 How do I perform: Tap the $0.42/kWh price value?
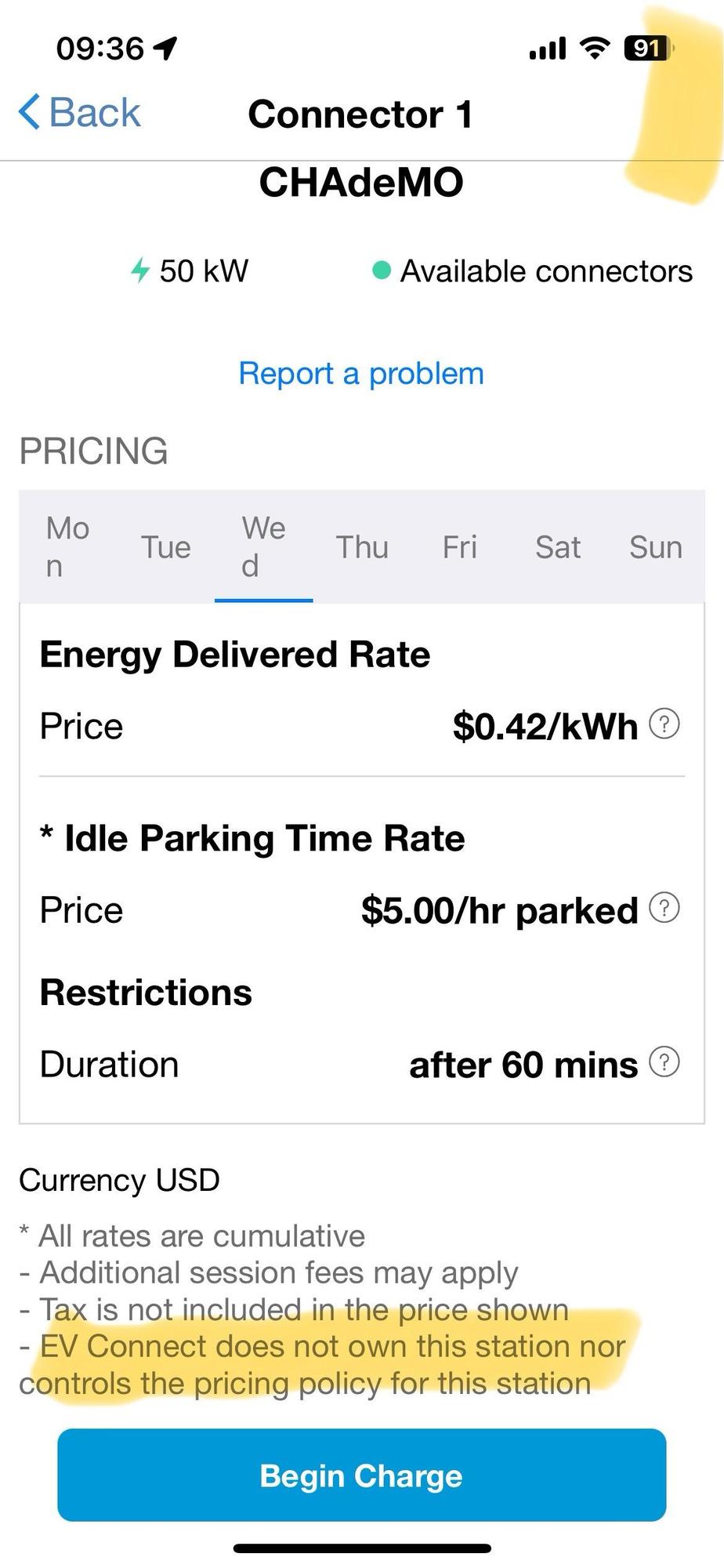click(545, 726)
